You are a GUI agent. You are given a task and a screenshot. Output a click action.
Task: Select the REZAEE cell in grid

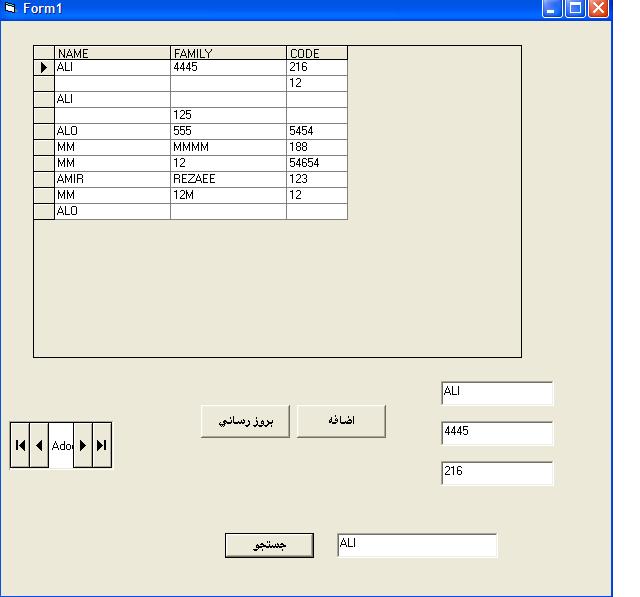tap(228, 179)
